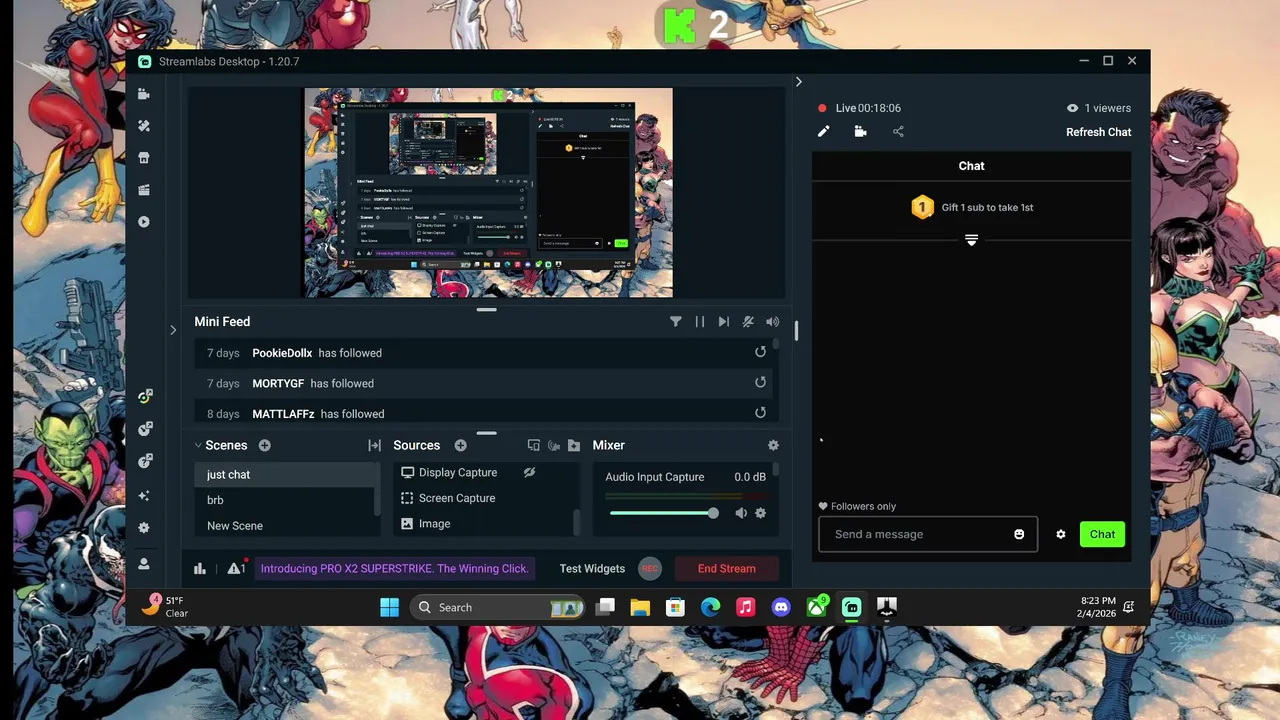Open the PRO X2 SUPERSTRIKE promo banner
This screenshot has width=1280, height=720.
click(394, 568)
